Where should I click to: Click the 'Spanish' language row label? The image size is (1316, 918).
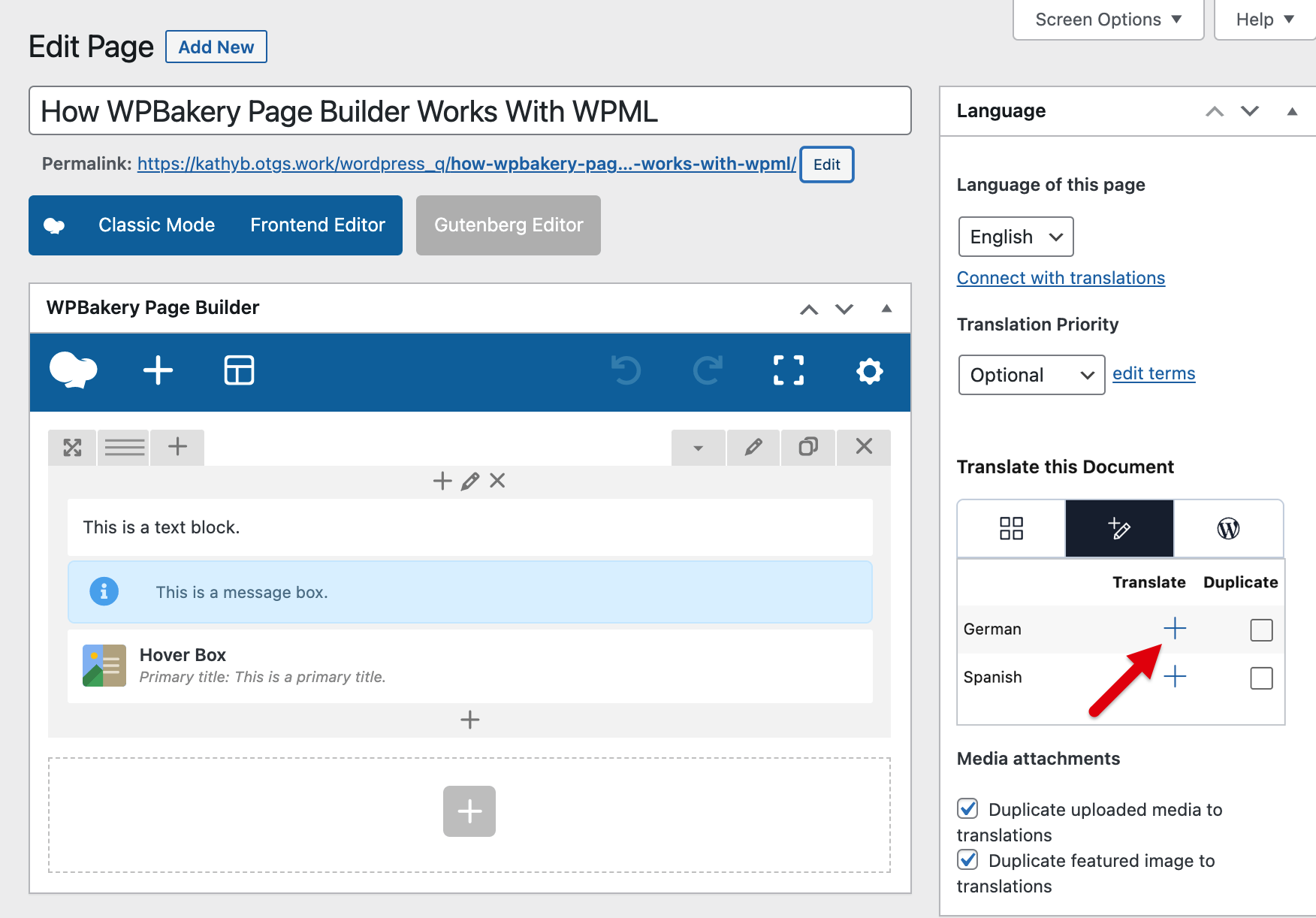[992, 677]
